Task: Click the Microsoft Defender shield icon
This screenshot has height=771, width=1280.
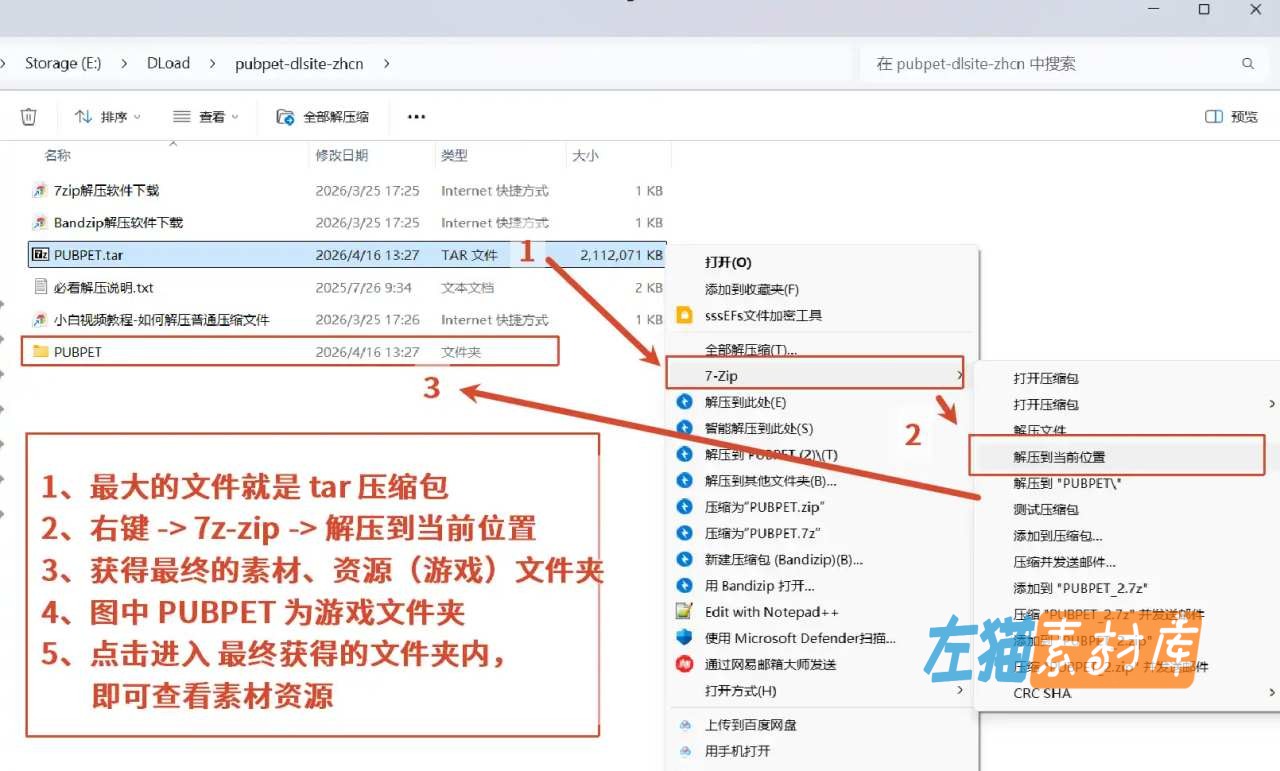Action: coord(684,637)
